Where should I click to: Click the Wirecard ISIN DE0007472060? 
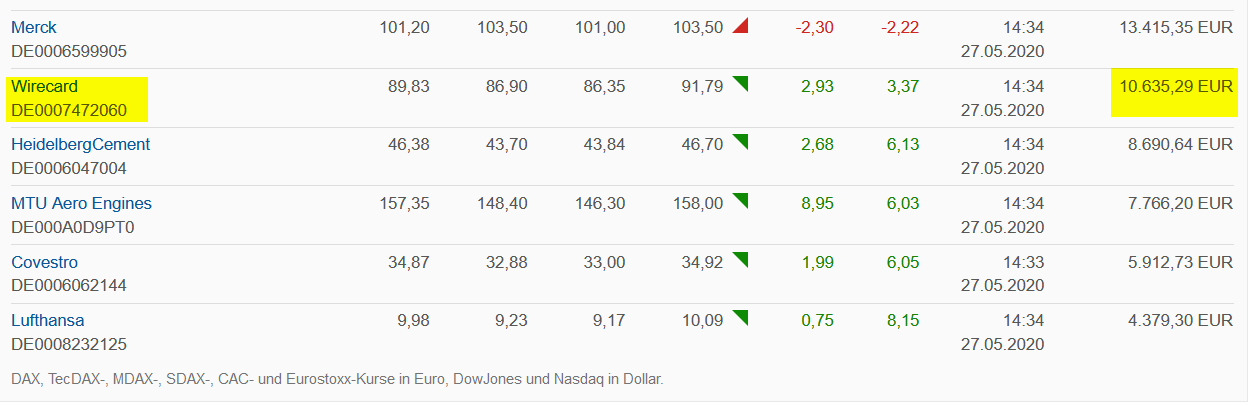coord(69,109)
